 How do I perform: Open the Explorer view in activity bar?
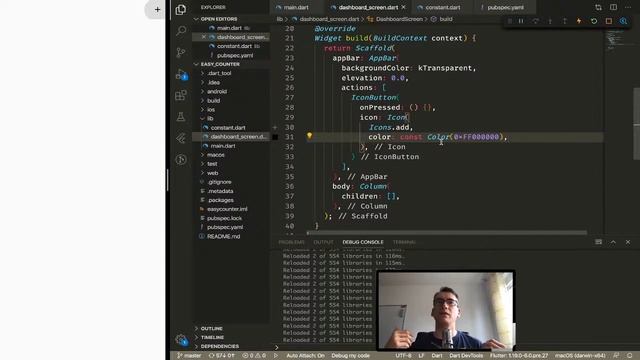point(181,9)
